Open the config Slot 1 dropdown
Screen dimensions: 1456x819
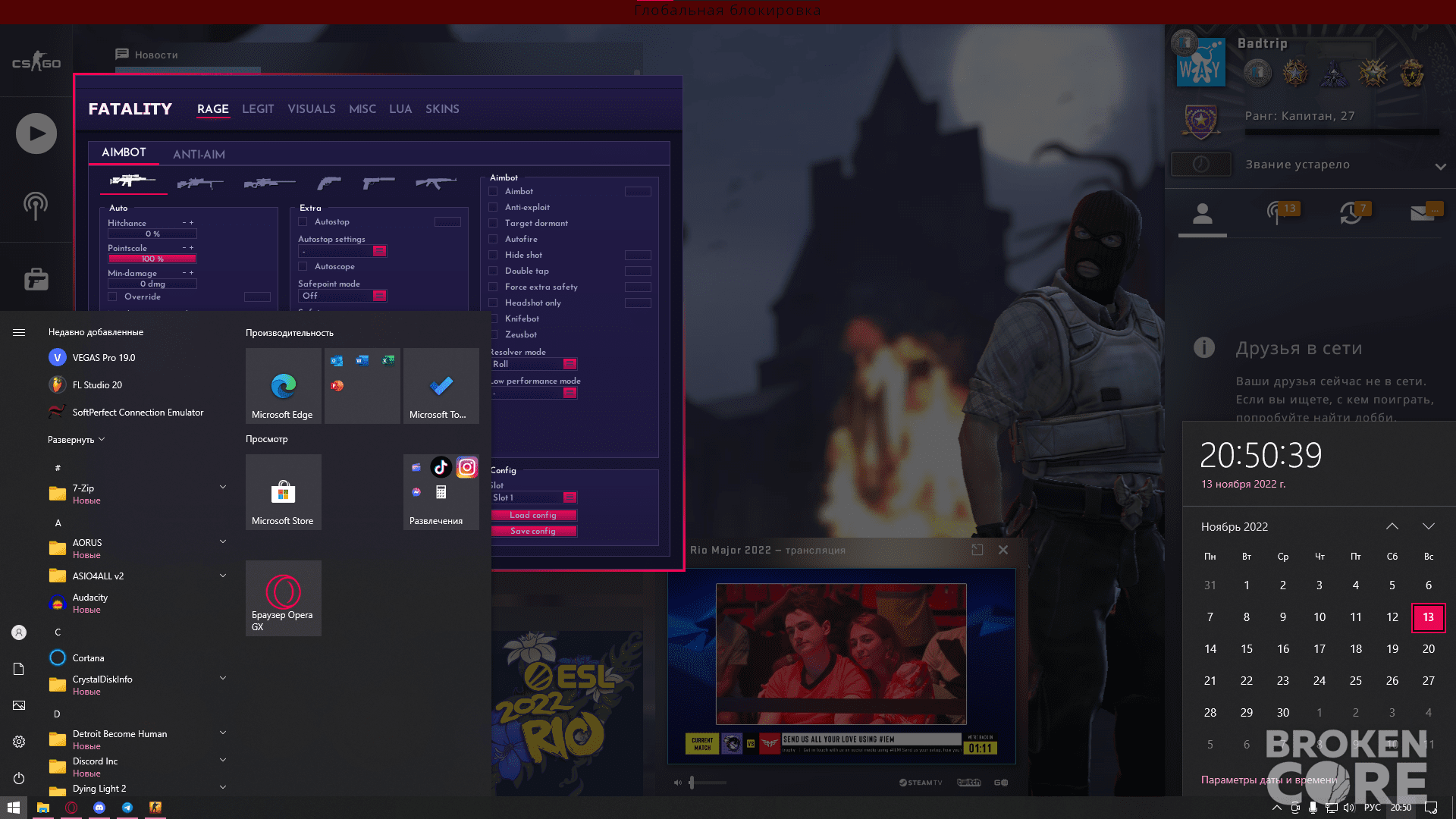point(534,497)
